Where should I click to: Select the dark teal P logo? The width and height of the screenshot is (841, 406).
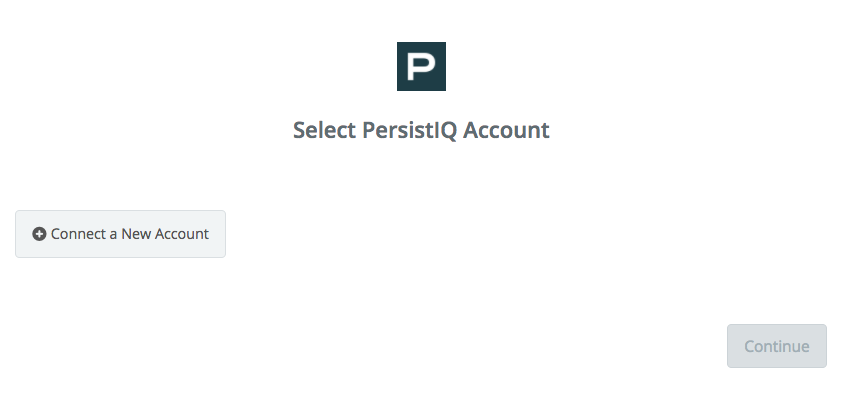coord(421,67)
